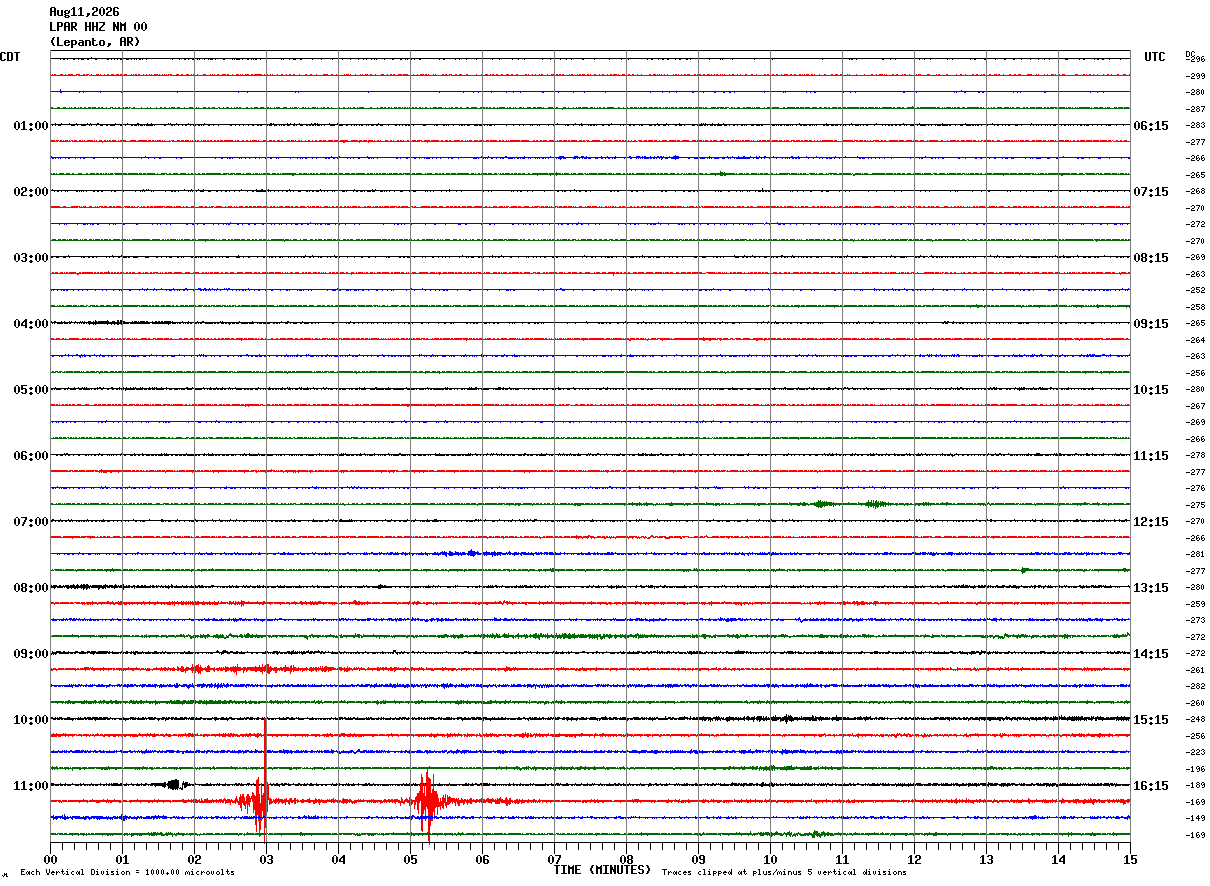Select the traces clipped footnote text
This screenshot has height=886, width=1210.
pos(784,873)
